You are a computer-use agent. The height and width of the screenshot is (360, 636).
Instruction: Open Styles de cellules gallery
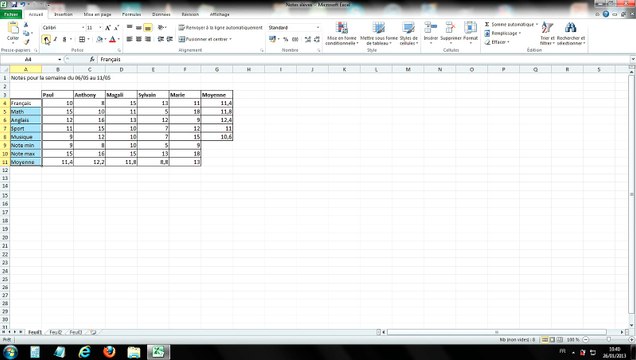point(408,33)
